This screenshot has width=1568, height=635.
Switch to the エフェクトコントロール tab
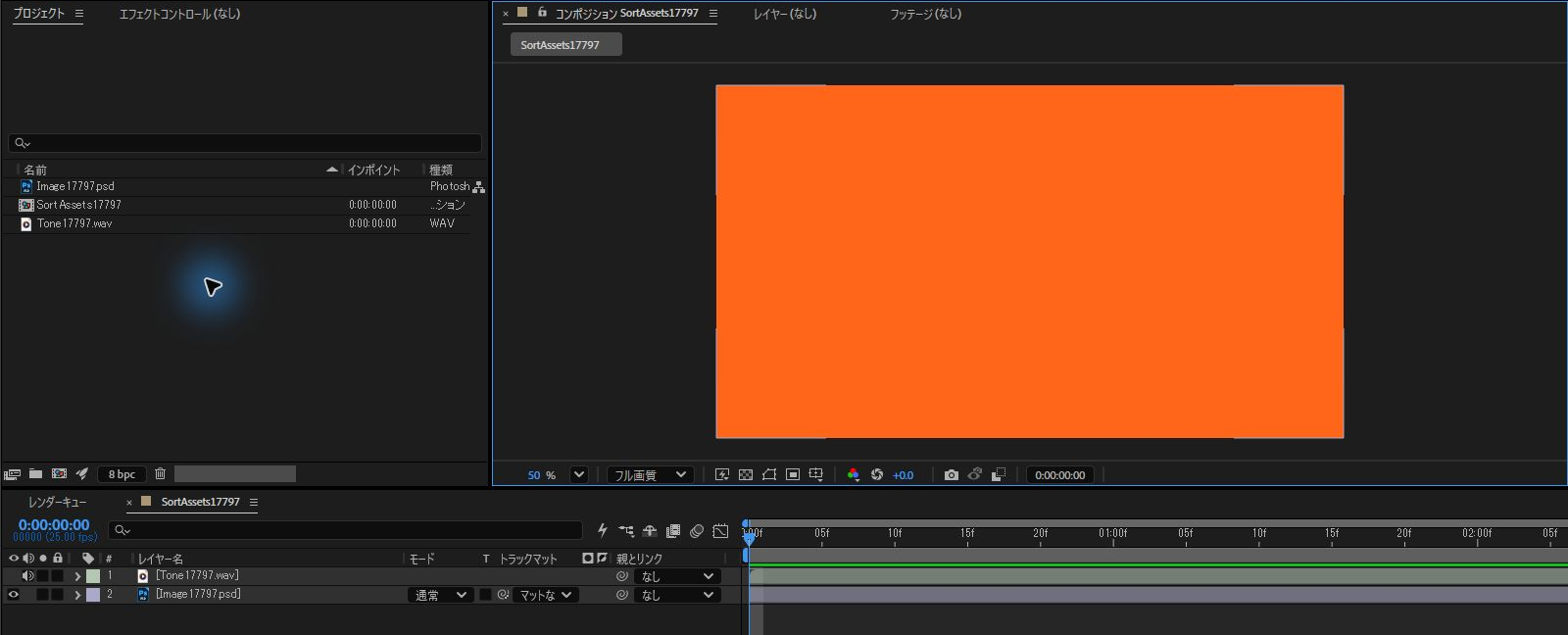coord(179,14)
